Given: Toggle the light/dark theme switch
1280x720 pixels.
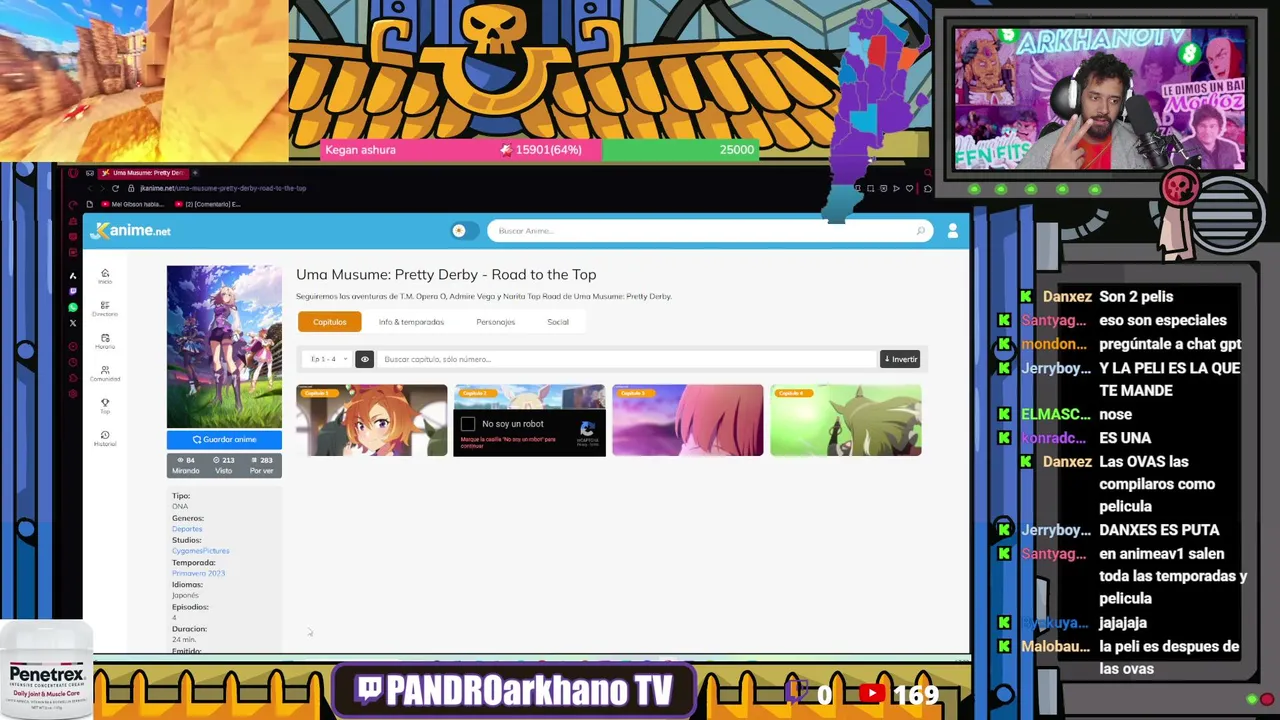Looking at the screenshot, I should pos(463,231).
